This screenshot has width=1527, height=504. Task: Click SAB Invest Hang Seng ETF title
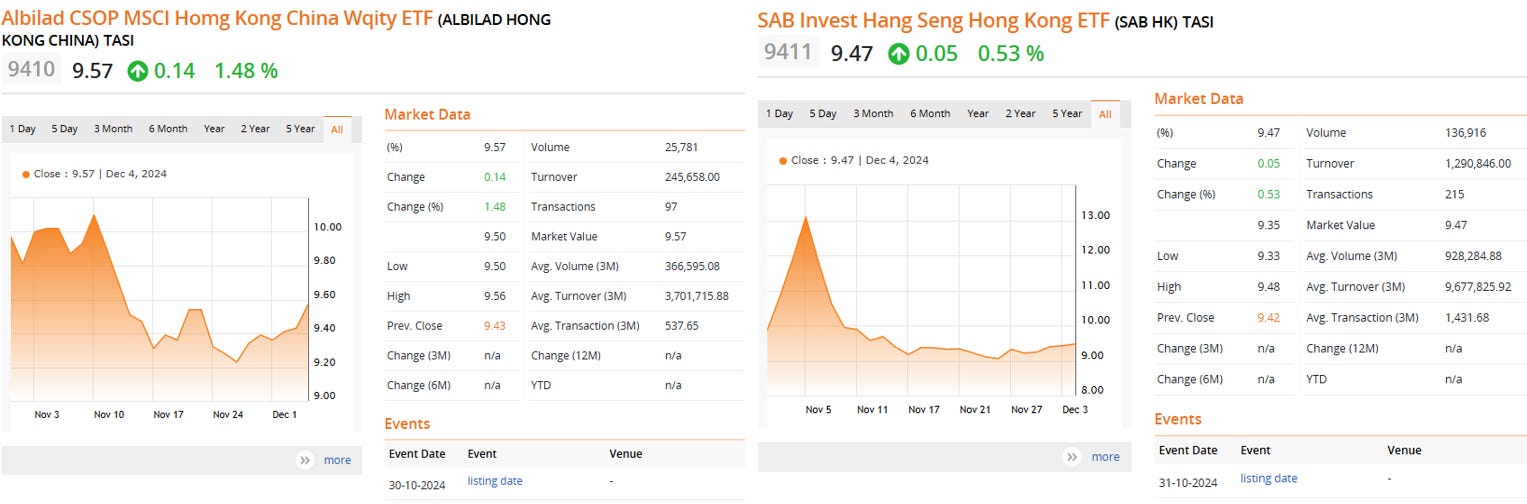(934, 20)
